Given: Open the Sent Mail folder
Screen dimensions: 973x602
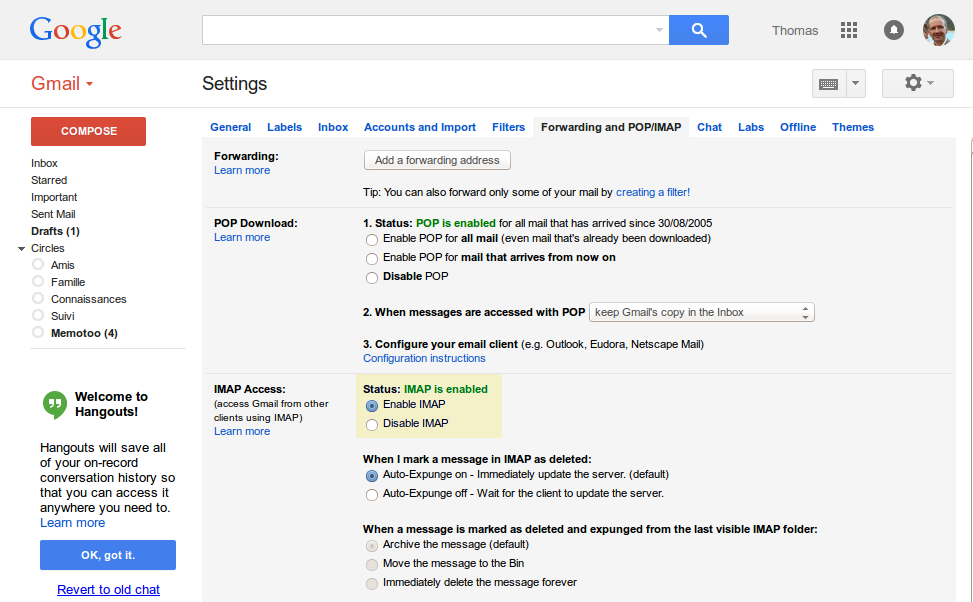Looking at the screenshot, I should click(x=53, y=214).
